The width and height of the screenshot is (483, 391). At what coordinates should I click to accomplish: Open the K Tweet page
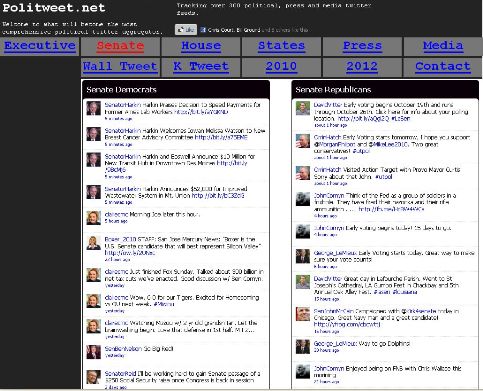(201, 66)
